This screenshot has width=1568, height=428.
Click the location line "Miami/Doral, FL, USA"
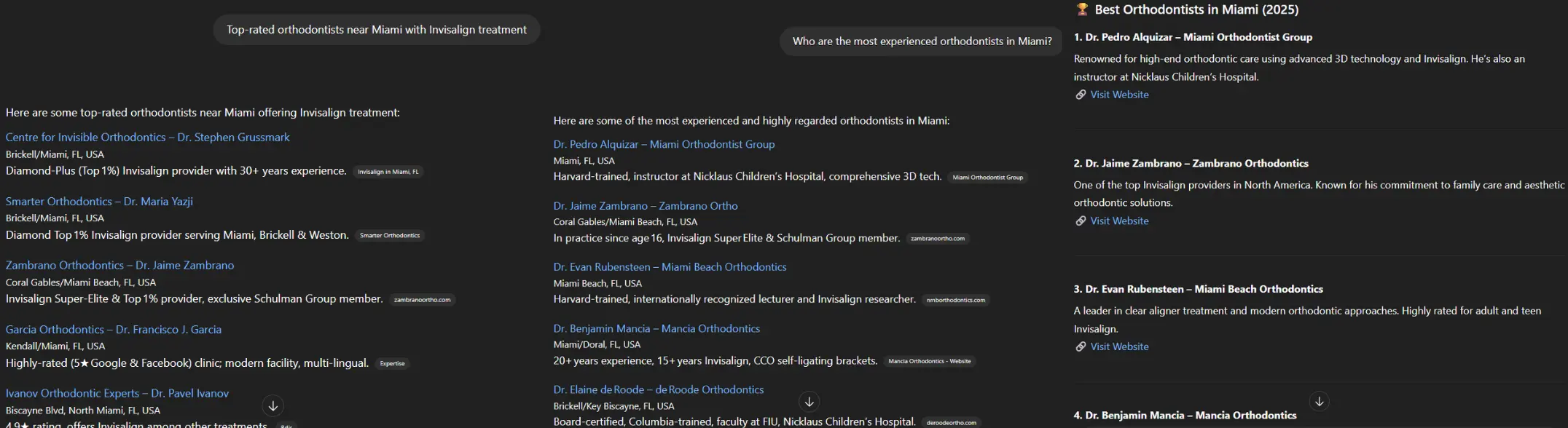597,344
